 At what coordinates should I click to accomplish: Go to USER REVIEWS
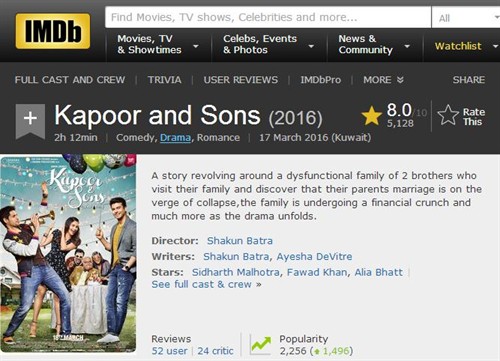click(241, 80)
